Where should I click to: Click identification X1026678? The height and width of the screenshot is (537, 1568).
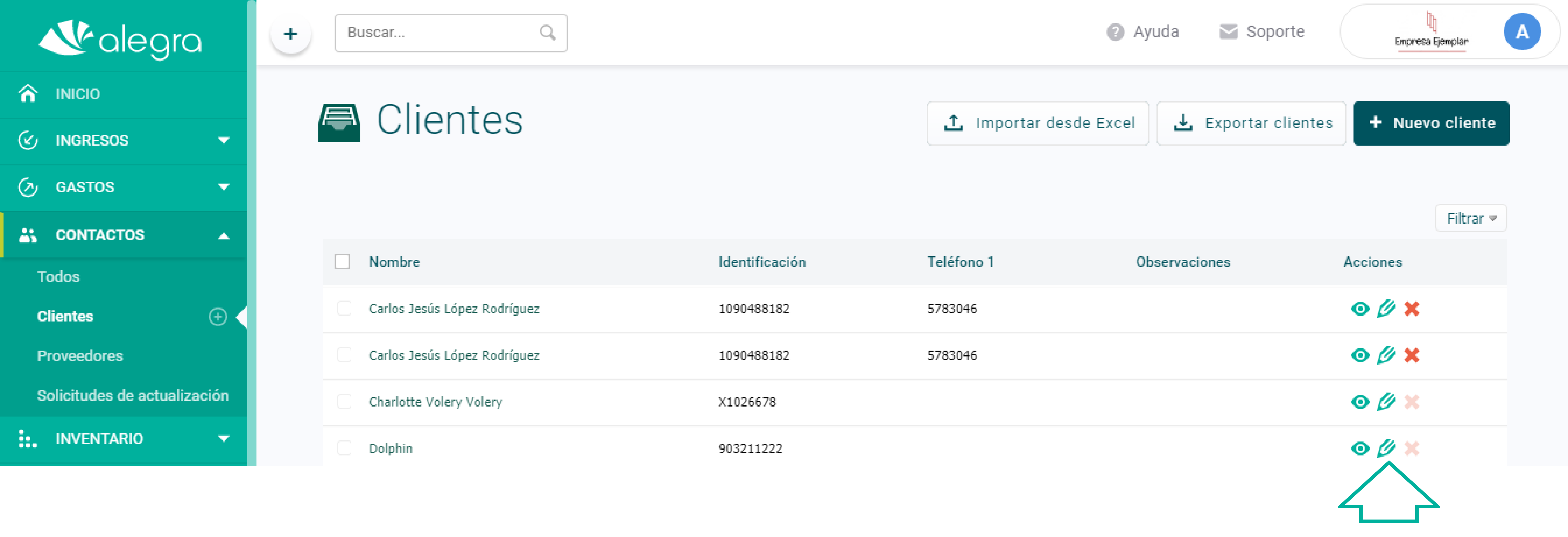pyautogui.click(x=747, y=402)
